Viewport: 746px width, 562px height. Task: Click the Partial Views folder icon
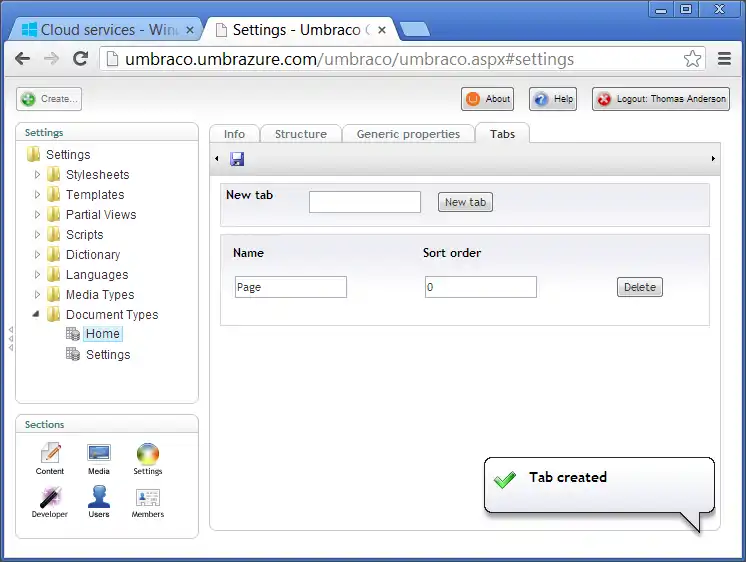[x=54, y=214]
